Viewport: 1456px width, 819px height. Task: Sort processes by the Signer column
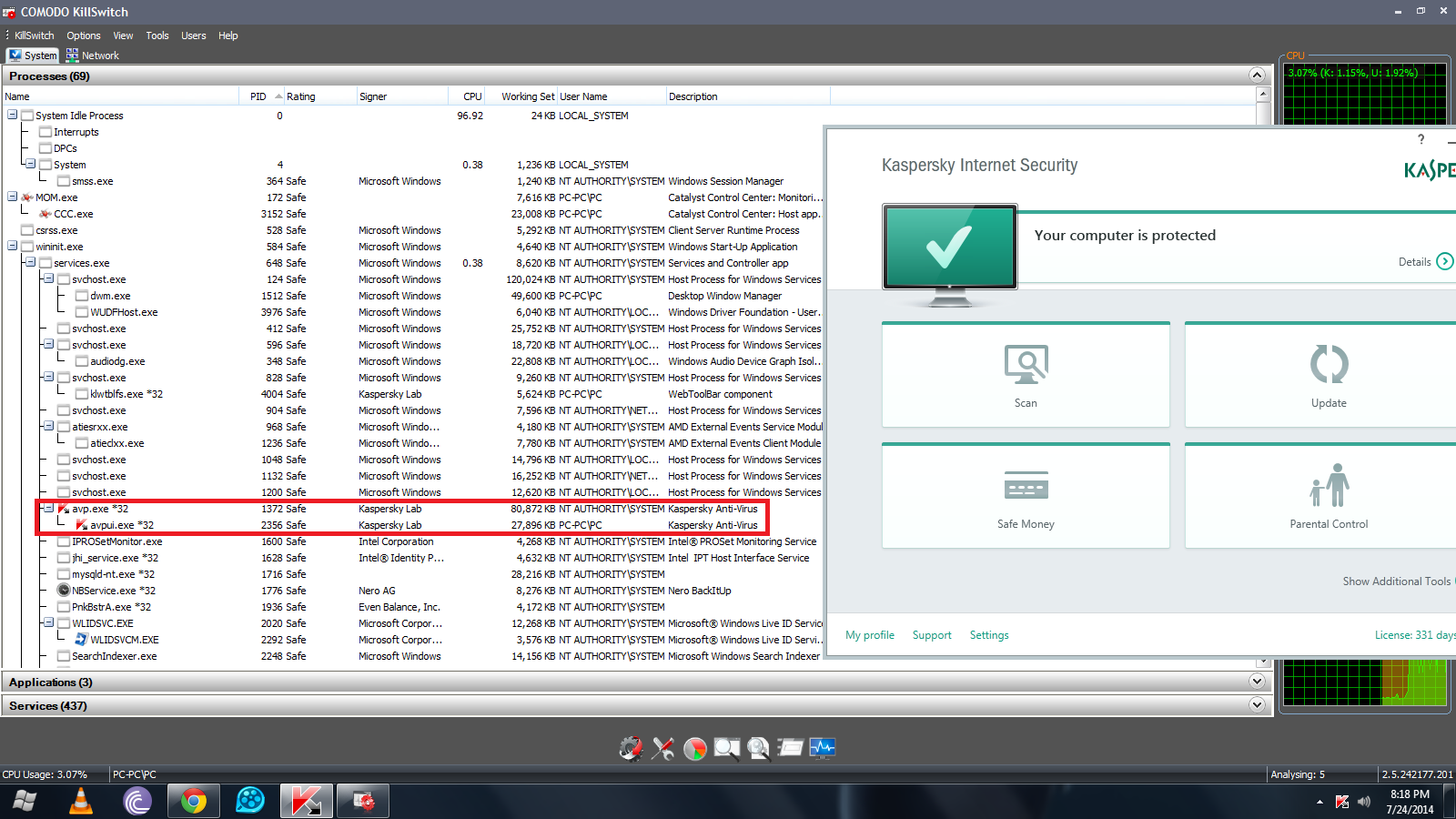402,96
